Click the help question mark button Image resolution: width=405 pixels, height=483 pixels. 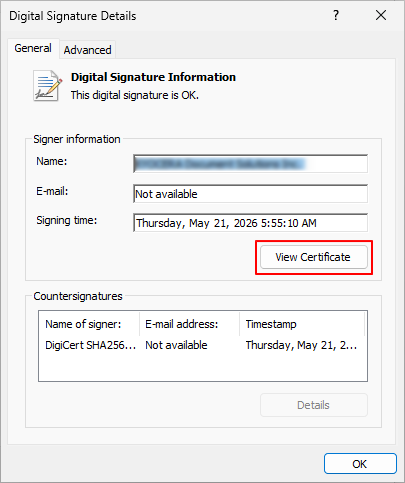click(336, 15)
